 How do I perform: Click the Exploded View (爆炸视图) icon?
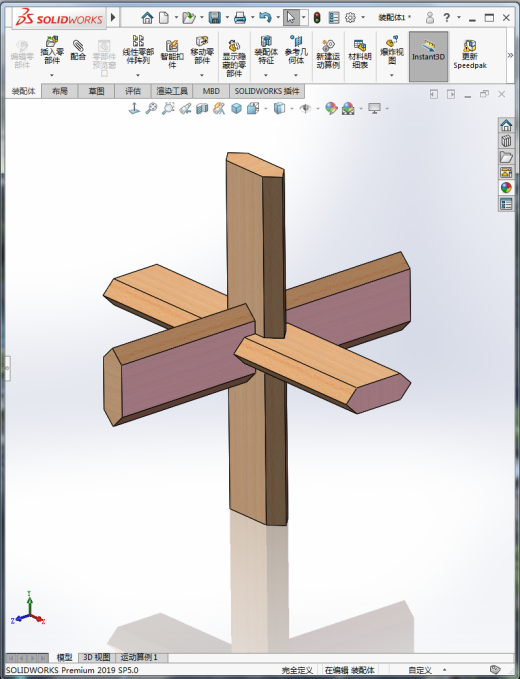[x=392, y=49]
